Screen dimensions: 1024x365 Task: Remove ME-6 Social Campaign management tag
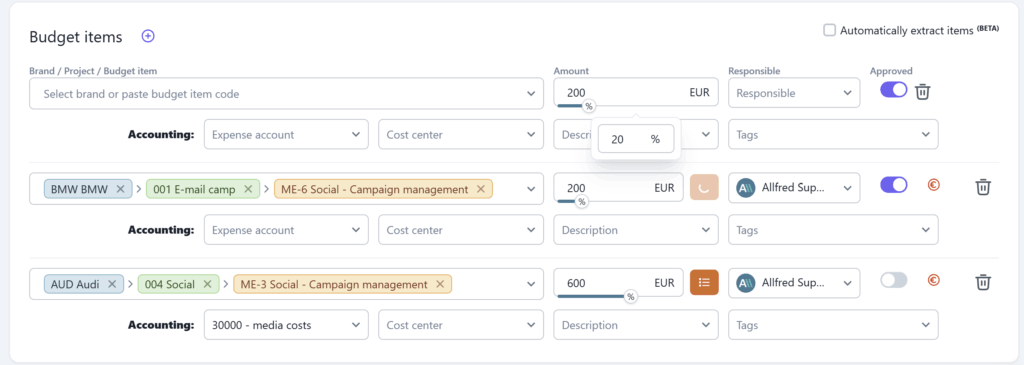[x=481, y=189]
